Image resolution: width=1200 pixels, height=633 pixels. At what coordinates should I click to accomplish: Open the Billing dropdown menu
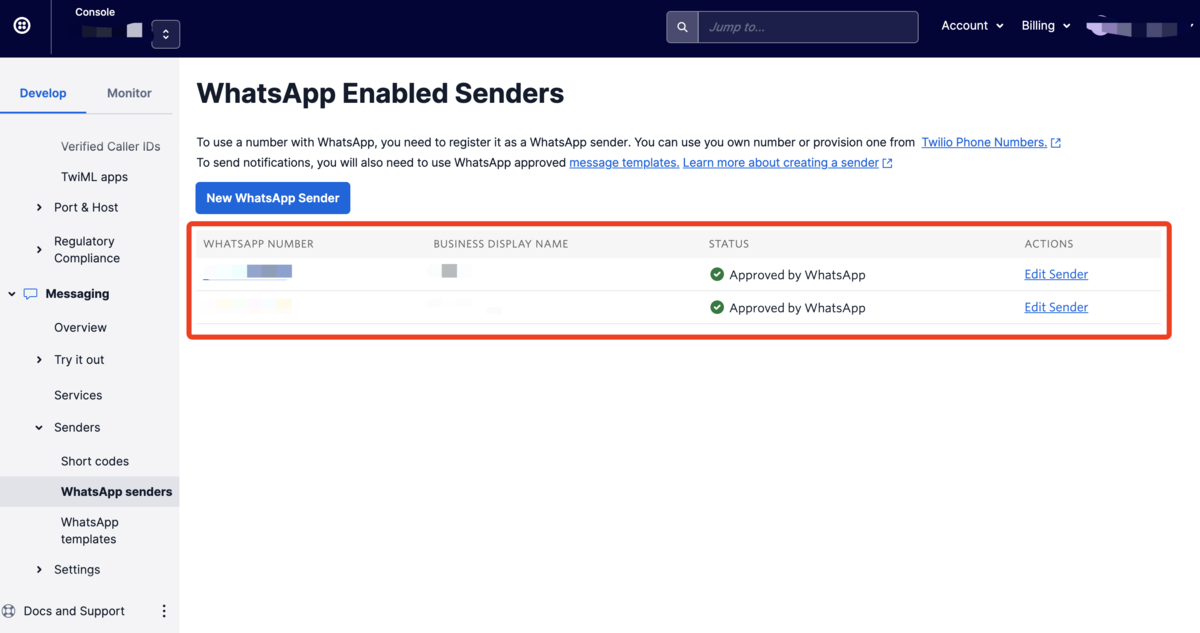[1046, 26]
